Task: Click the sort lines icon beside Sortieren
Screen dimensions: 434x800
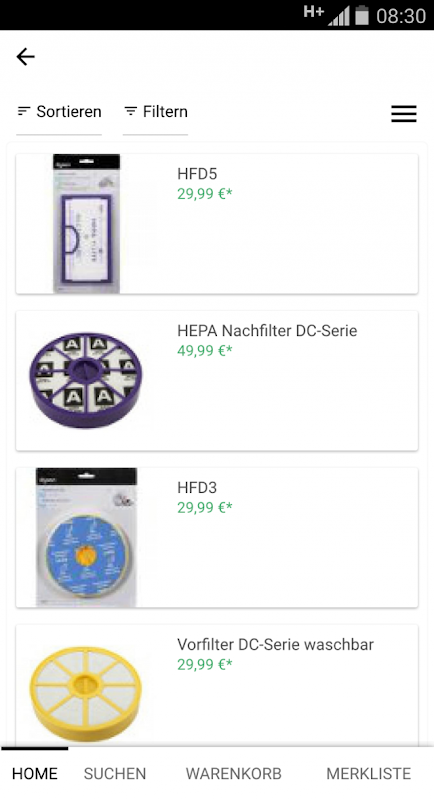Action: (x=23, y=111)
